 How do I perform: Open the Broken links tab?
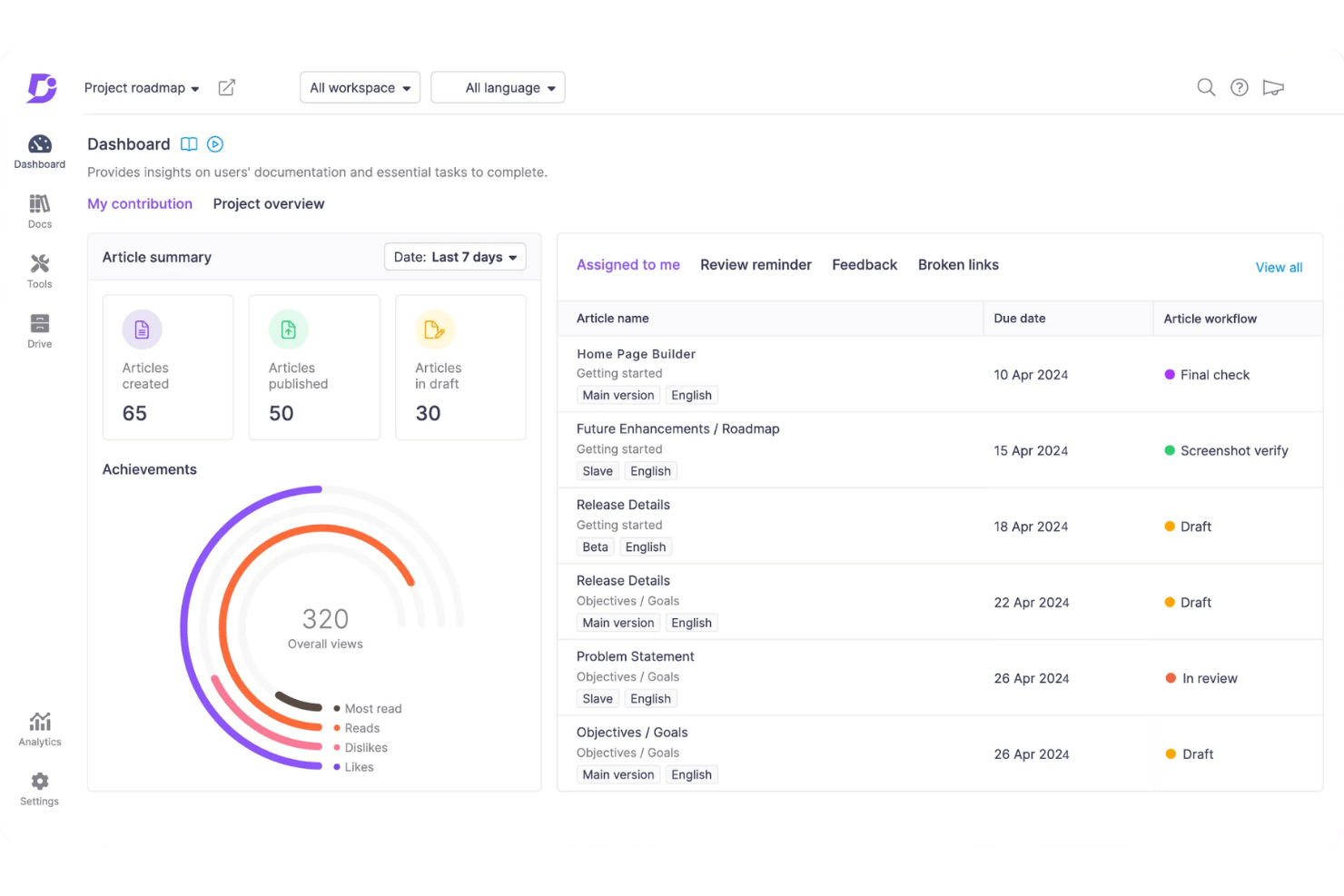click(958, 265)
